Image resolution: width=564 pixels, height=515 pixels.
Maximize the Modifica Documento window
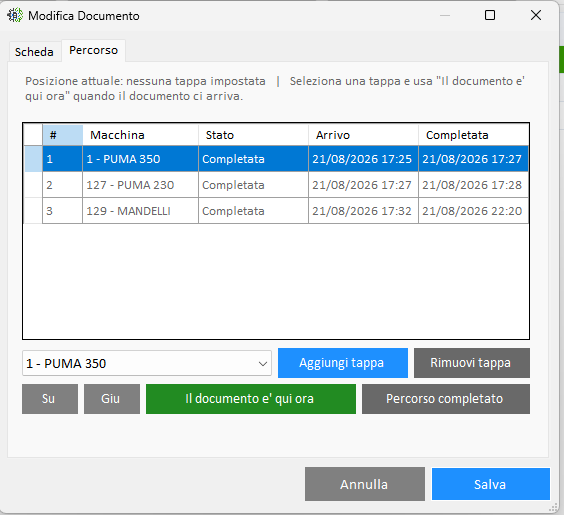click(x=490, y=15)
